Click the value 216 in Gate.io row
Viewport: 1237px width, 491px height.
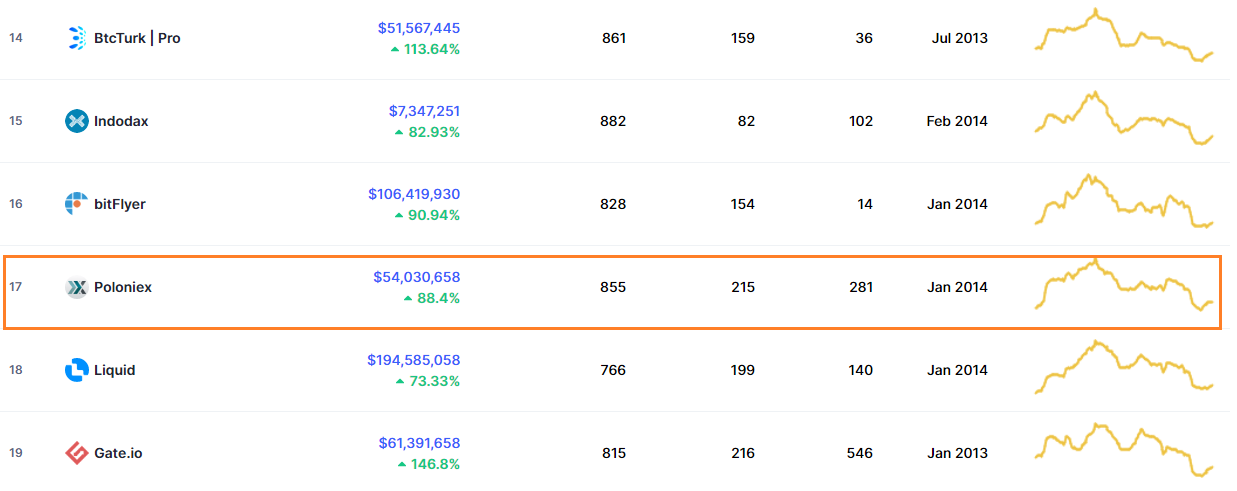coord(743,453)
